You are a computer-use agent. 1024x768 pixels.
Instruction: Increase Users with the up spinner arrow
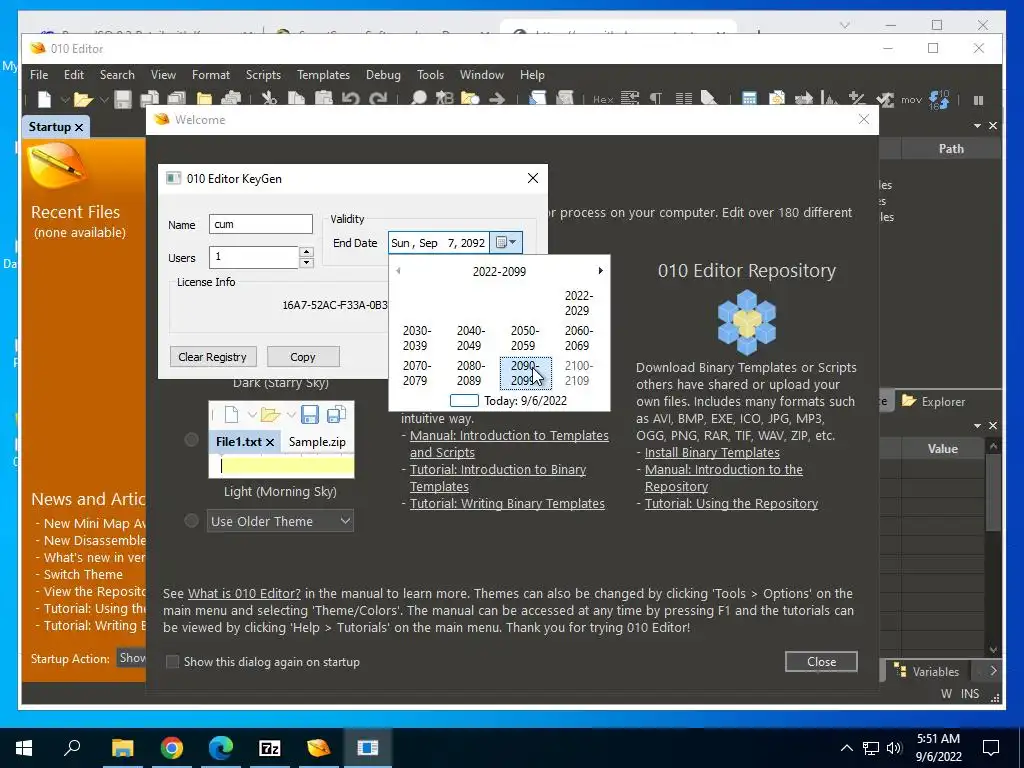[x=306, y=251]
